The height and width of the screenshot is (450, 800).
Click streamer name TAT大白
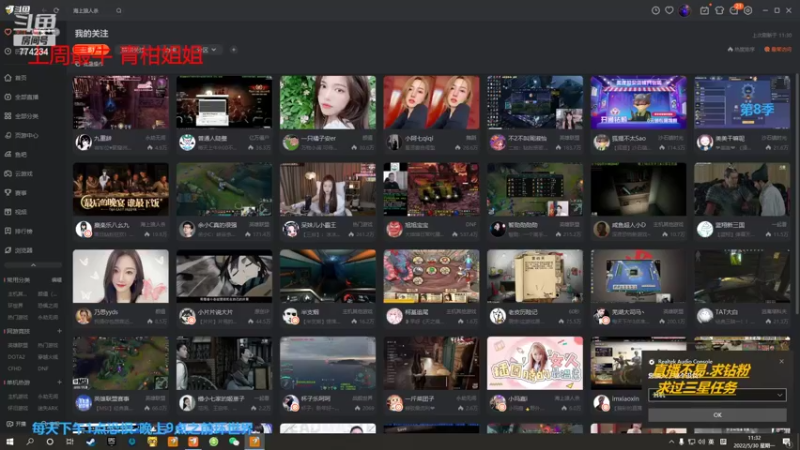727,312
